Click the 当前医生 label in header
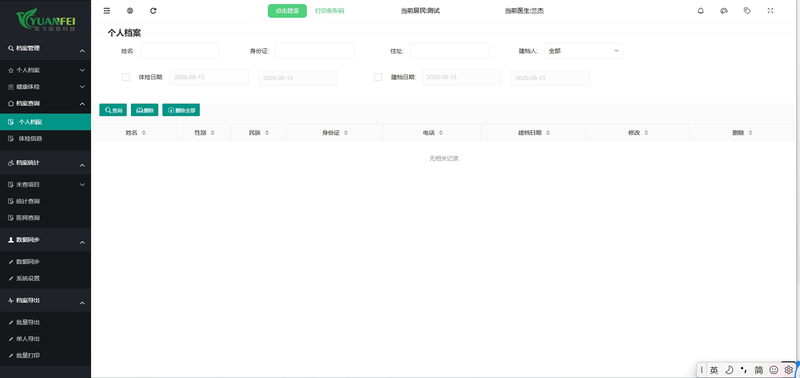 point(524,11)
